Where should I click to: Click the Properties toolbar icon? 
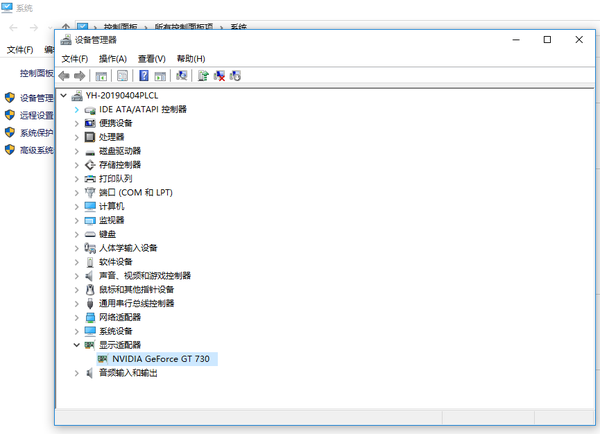122,76
